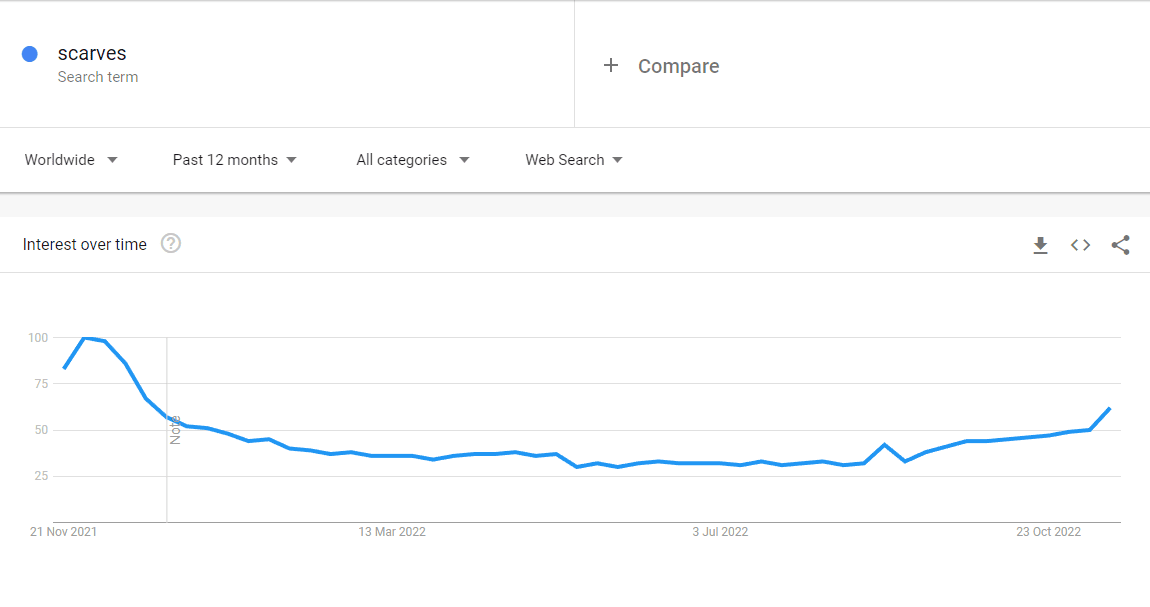Select the scarves search term field

pos(287,64)
